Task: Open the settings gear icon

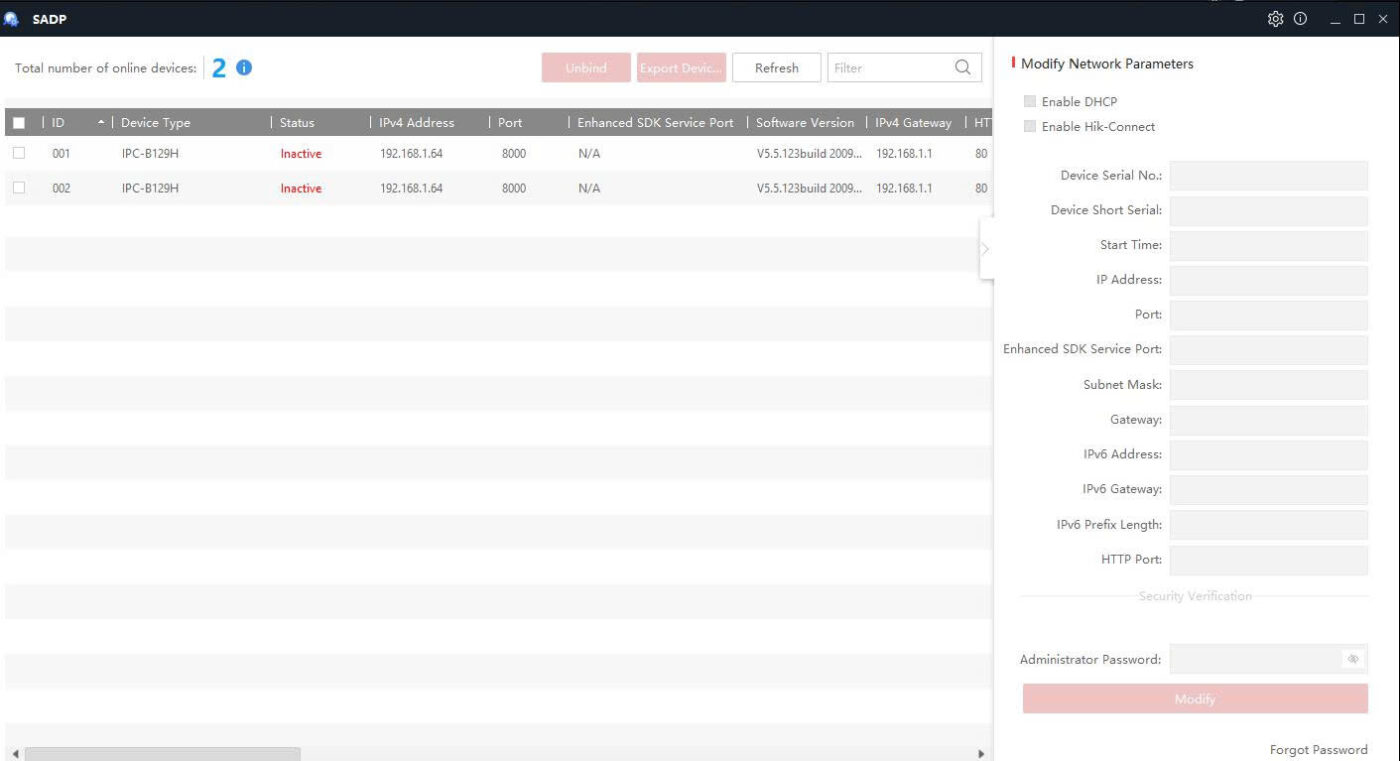Action: (x=1275, y=19)
